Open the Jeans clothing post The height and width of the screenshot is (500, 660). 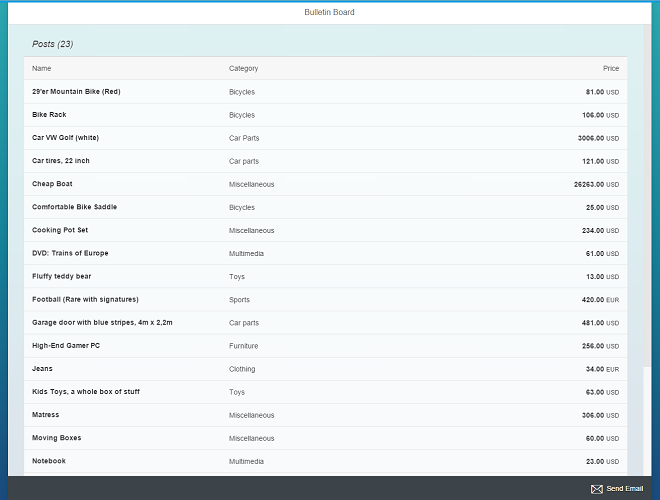pyautogui.click(x=43, y=368)
